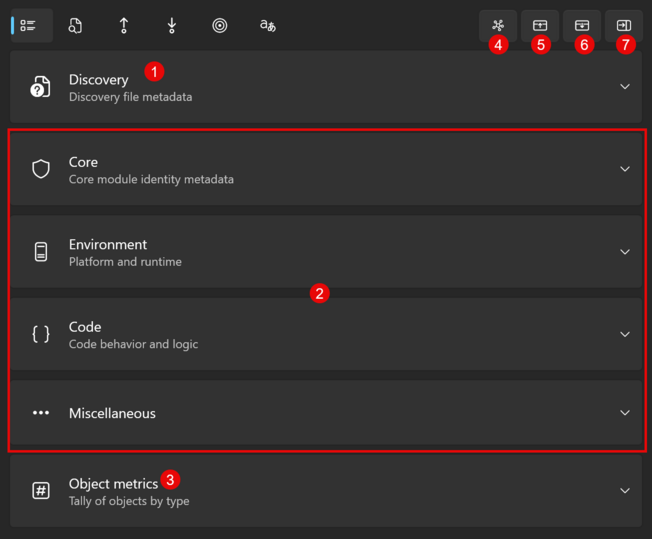
Task: Click the collapse all button marked 6
Action: 582,25
